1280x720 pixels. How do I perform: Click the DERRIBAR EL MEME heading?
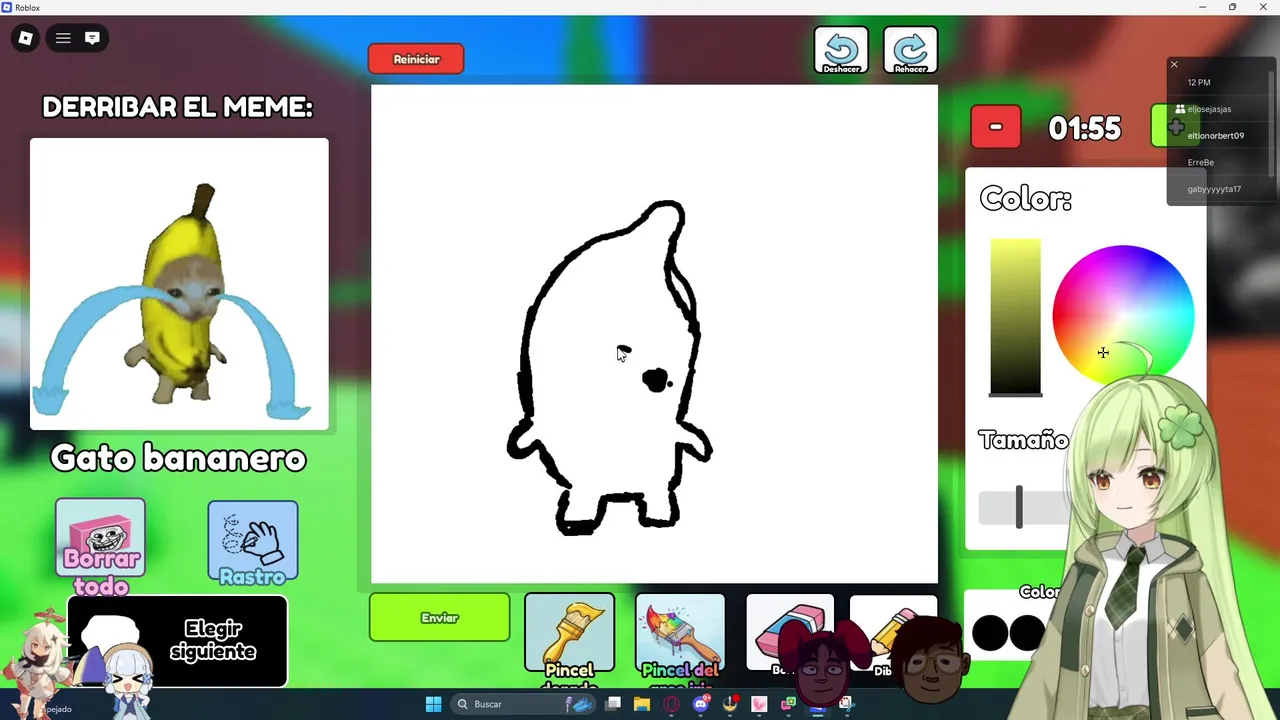pyautogui.click(x=177, y=107)
